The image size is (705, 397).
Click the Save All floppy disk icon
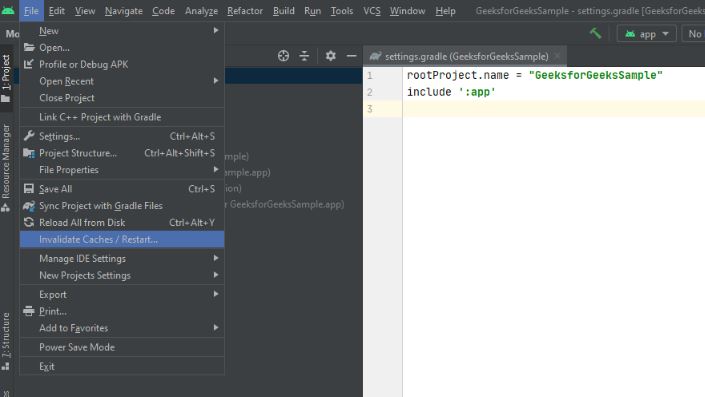point(29,189)
